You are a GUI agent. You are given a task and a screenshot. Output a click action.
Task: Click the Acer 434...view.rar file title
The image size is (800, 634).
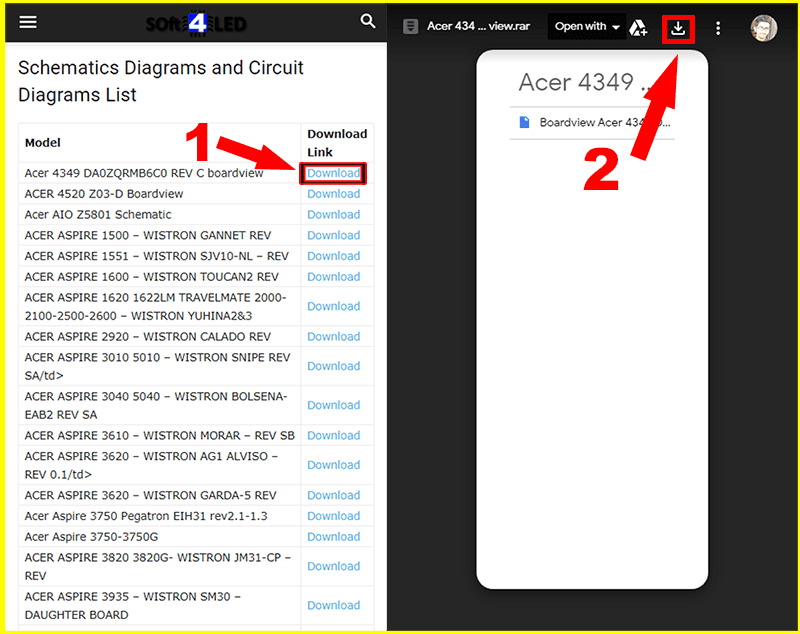478,26
